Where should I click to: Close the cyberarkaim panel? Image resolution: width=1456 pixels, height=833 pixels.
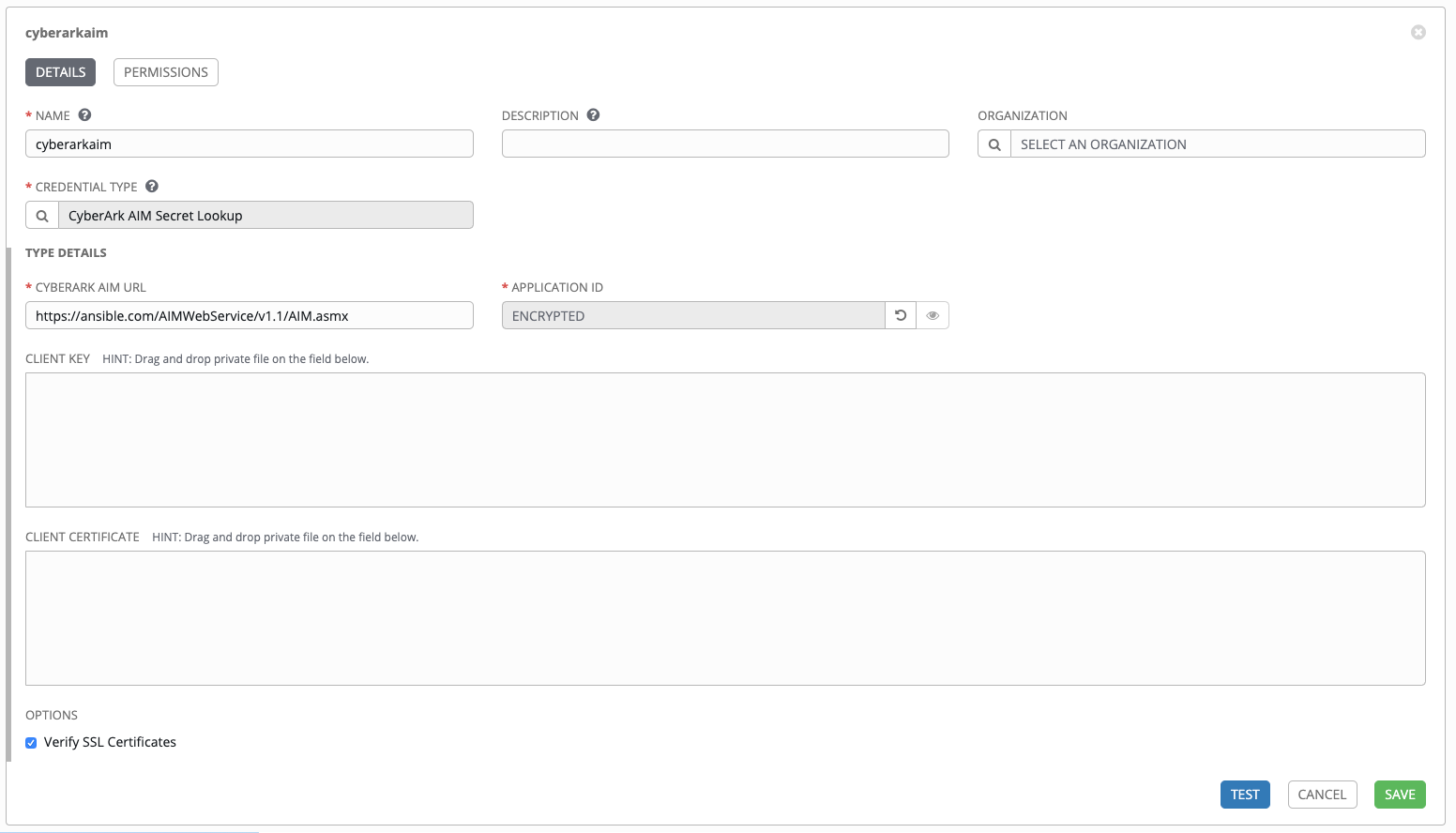click(1418, 33)
